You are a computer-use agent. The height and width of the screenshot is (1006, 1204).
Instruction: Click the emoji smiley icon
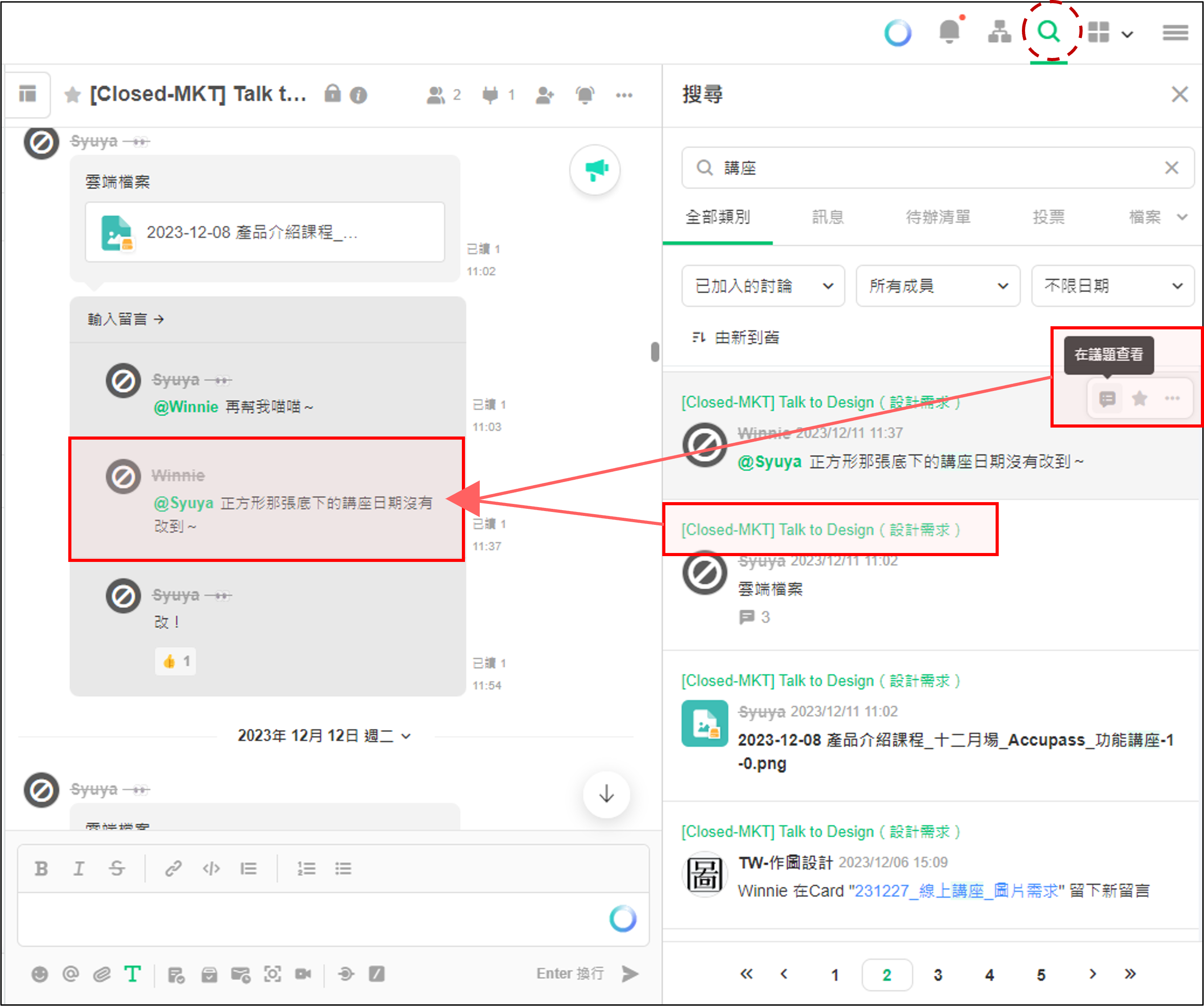40,974
